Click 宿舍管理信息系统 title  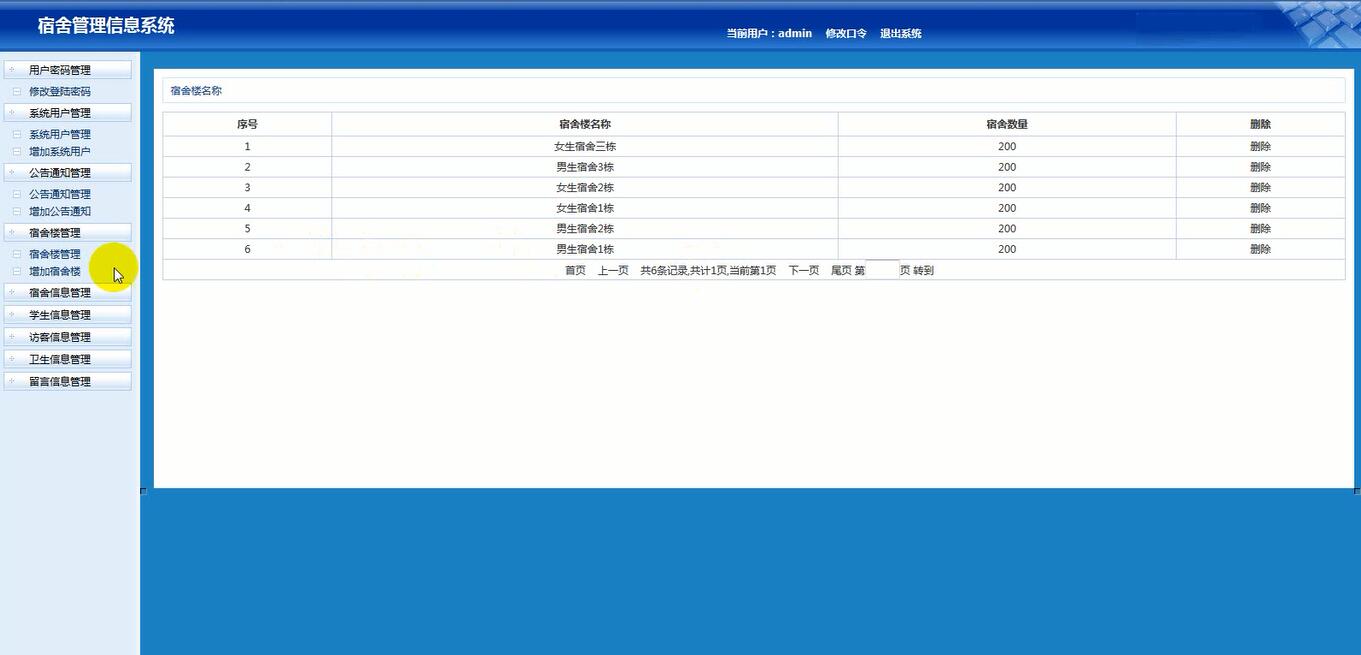point(106,26)
